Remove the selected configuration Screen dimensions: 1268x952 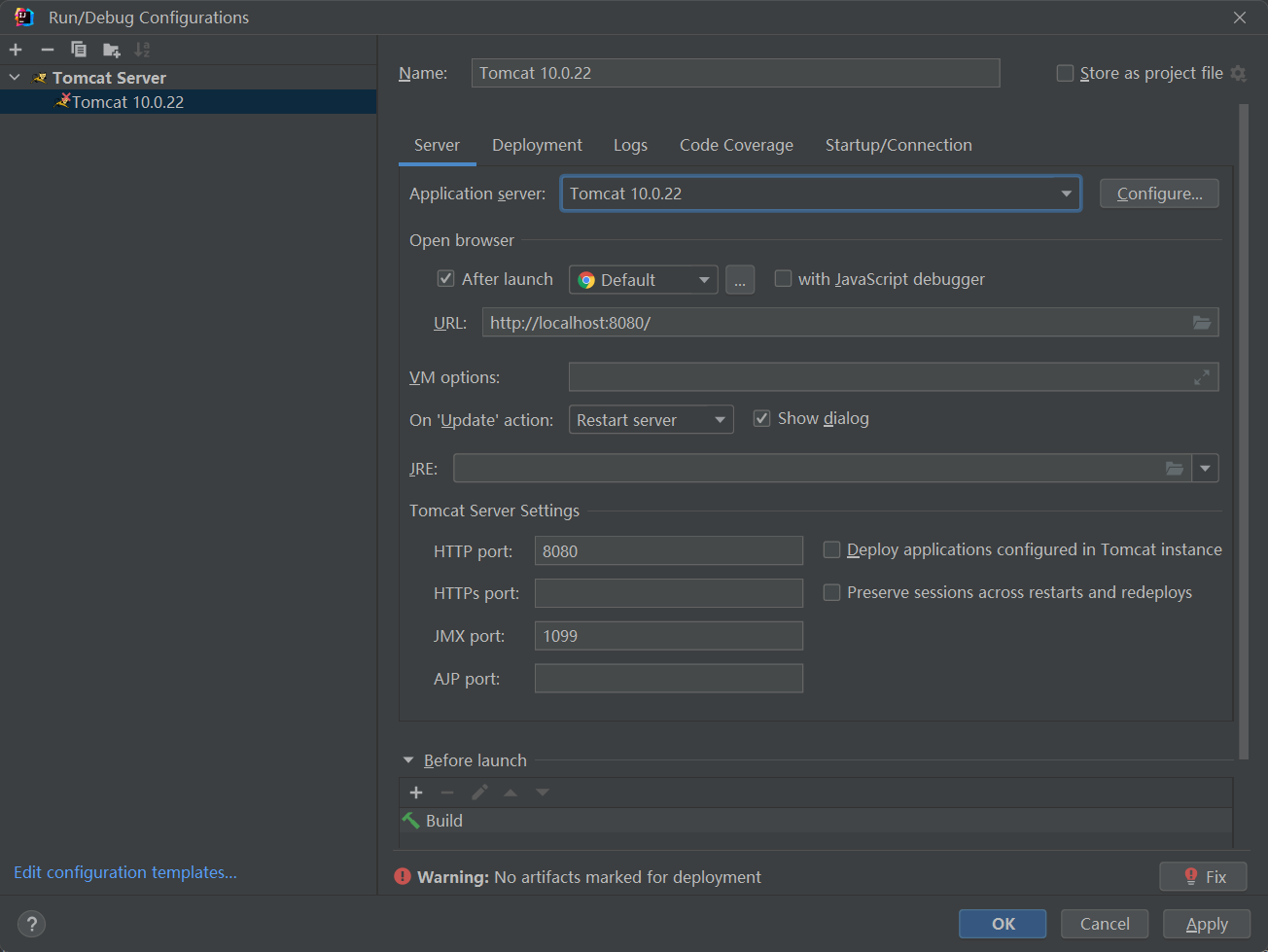[x=47, y=50]
